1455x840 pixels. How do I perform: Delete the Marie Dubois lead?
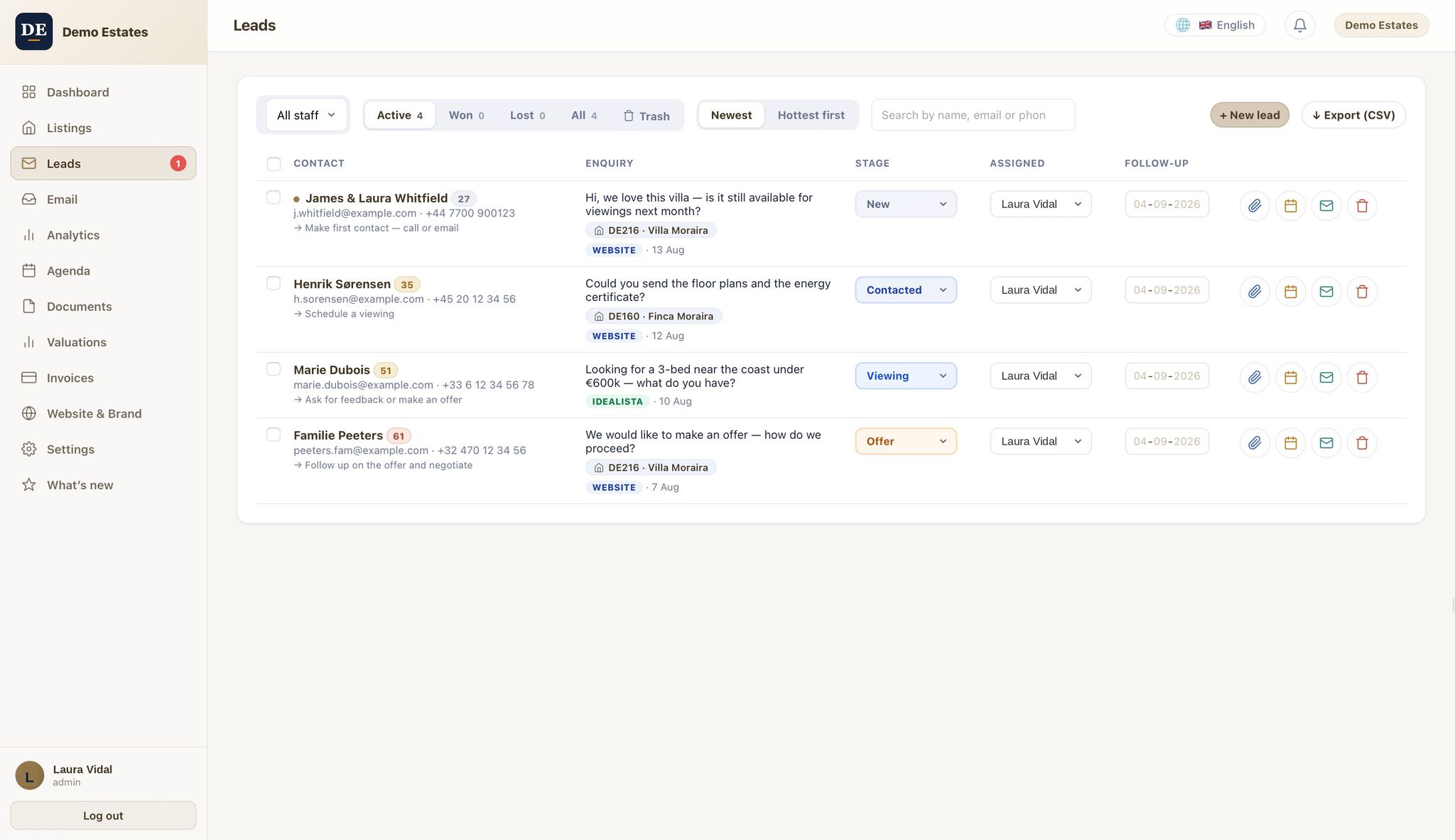tap(1362, 377)
